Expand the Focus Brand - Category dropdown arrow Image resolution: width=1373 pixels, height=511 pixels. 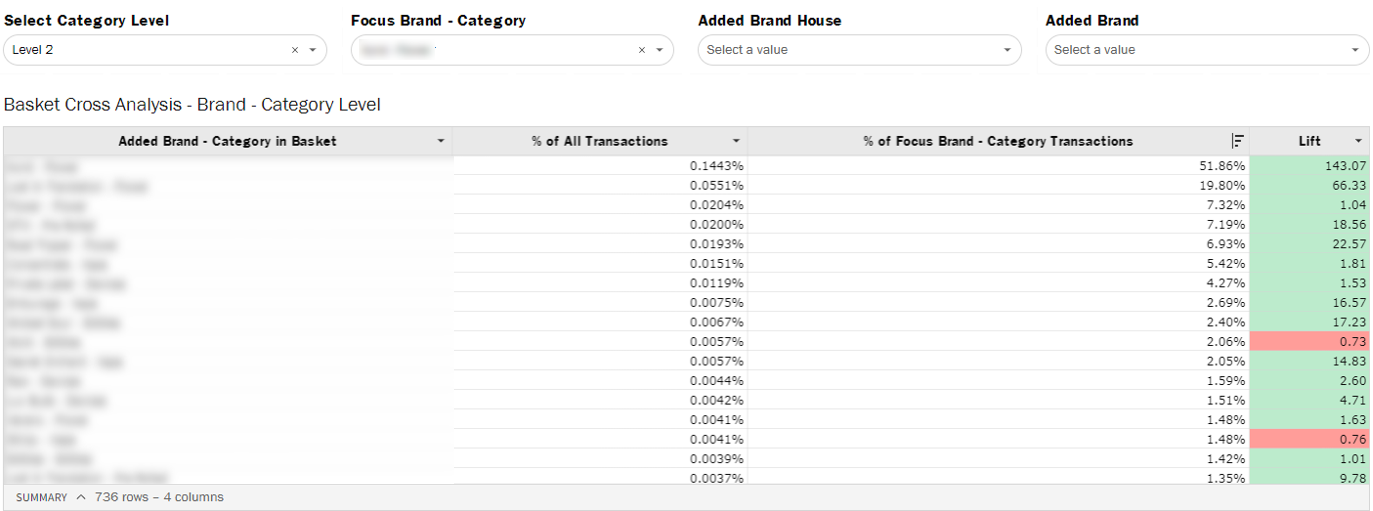659,50
